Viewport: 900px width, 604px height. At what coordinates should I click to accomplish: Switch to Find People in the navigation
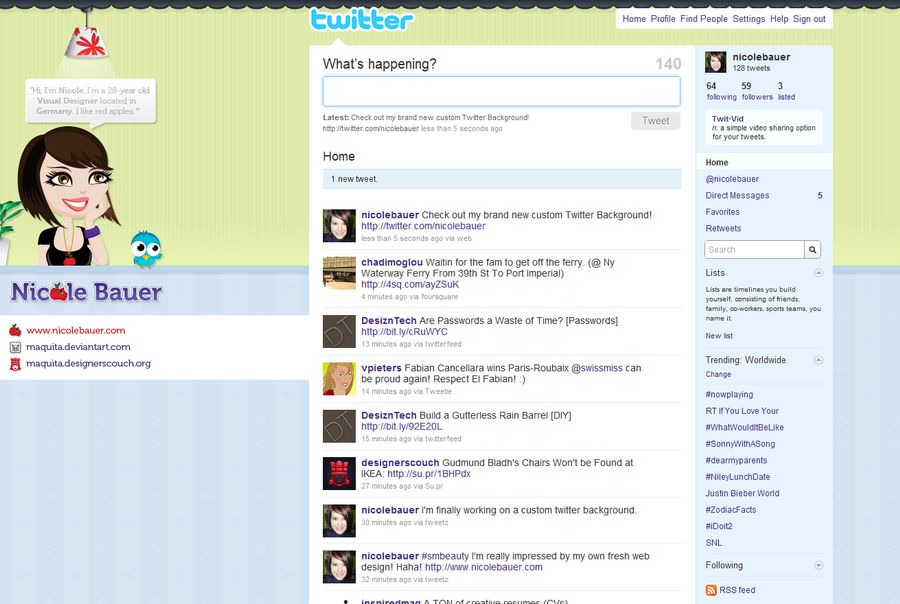click(703, 18)
